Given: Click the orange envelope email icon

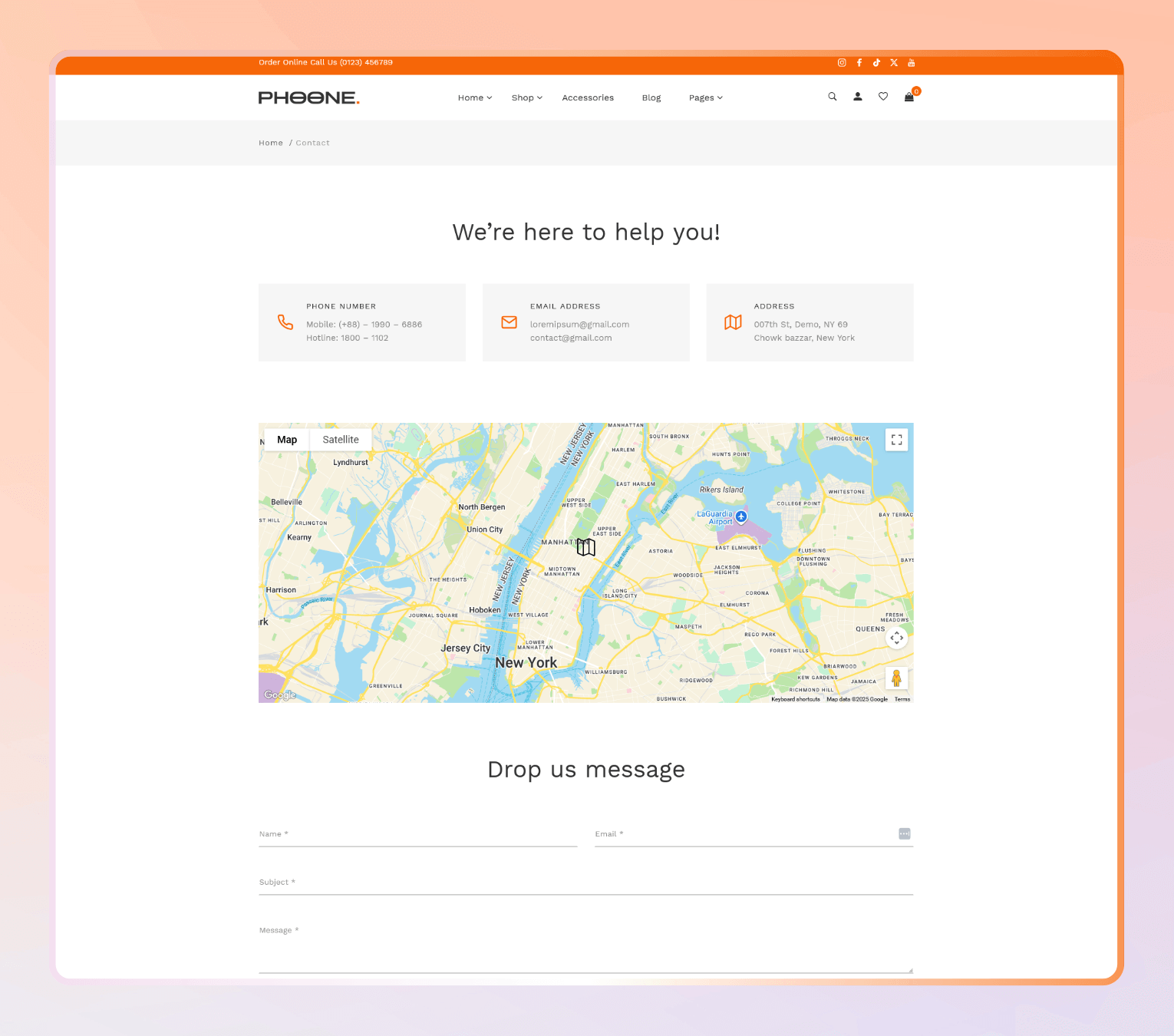Looking at the screenshot, I should point(510,322).
